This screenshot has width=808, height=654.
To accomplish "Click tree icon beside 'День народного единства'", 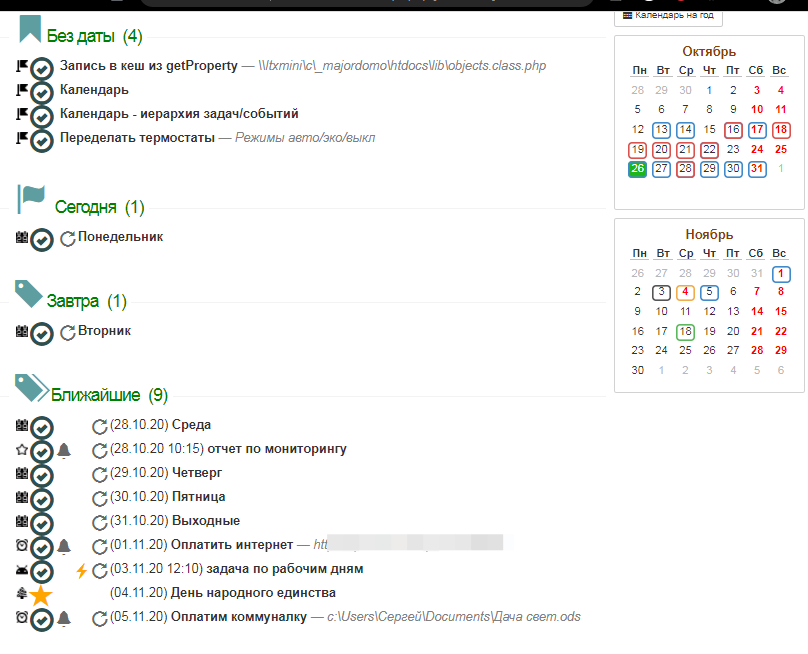I will tap(22, 593).
